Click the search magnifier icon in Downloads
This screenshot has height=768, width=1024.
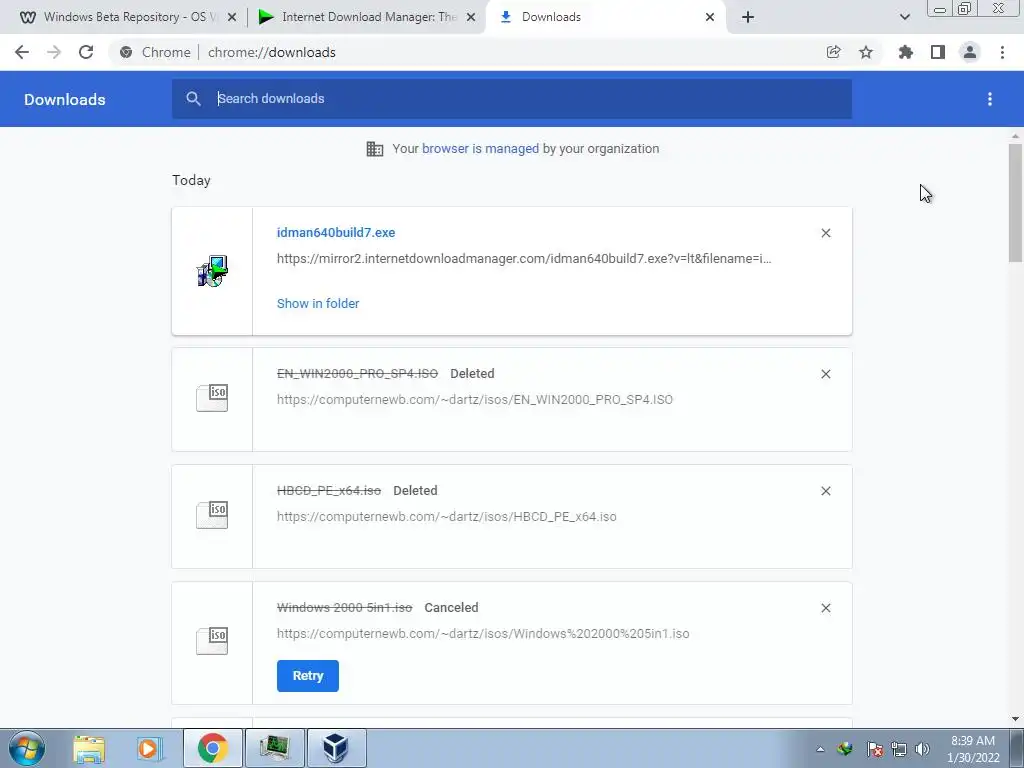point(193,99)
